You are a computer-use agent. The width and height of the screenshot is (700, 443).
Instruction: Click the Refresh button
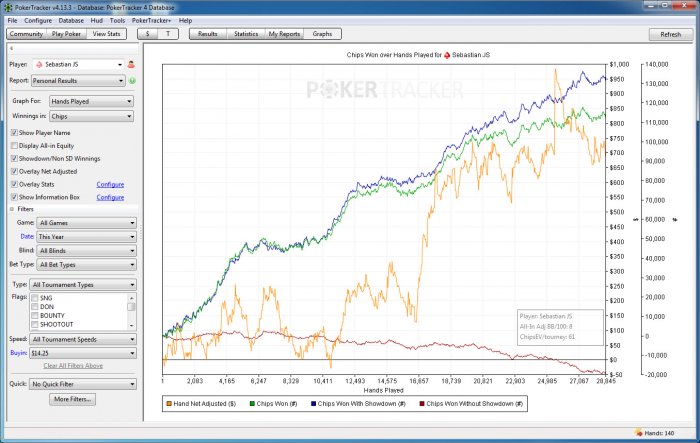pyautogui.click(x=671, y=34)
